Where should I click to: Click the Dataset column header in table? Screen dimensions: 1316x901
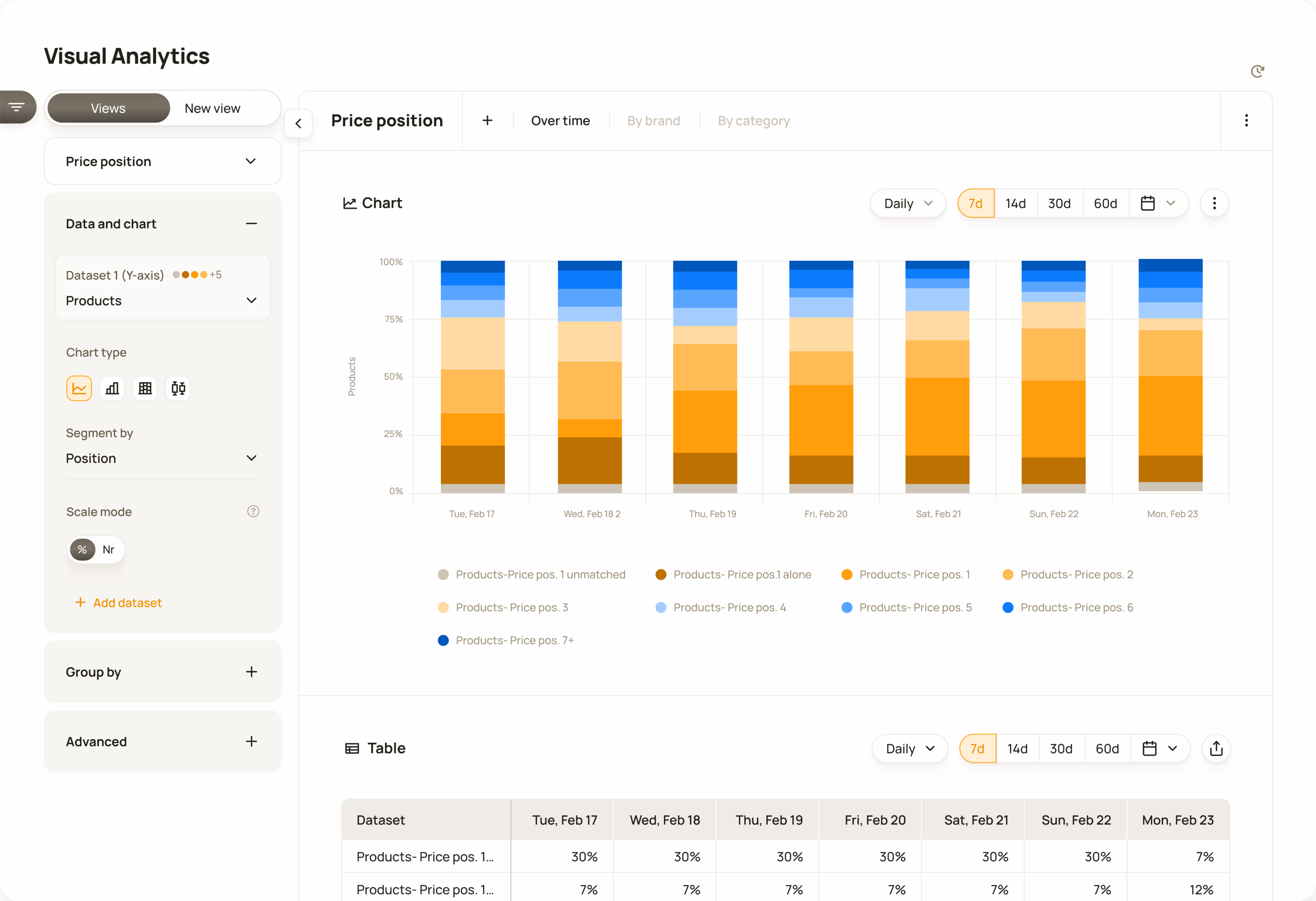426,819
